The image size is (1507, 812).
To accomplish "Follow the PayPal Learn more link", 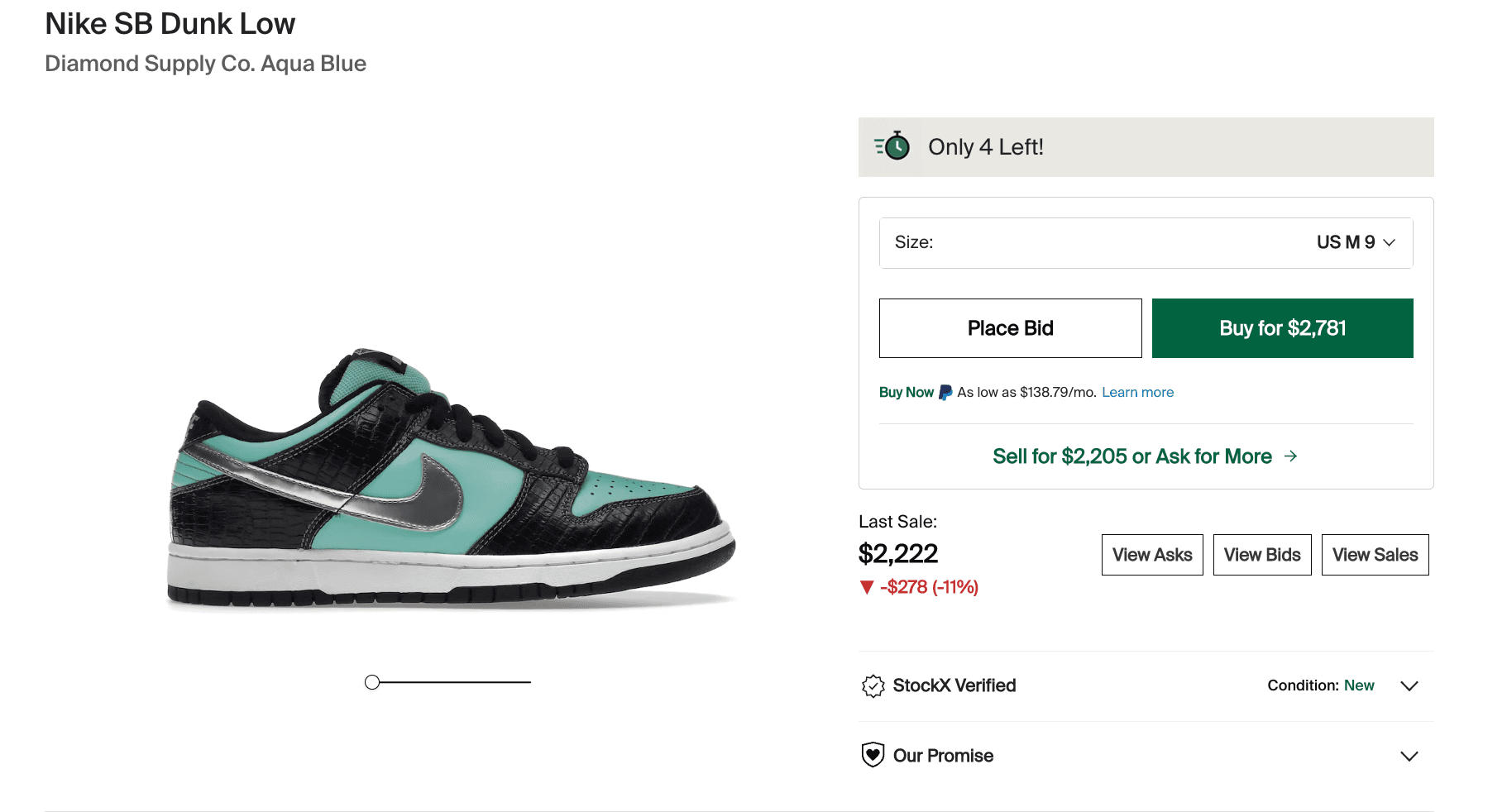I will point(1137,393).
